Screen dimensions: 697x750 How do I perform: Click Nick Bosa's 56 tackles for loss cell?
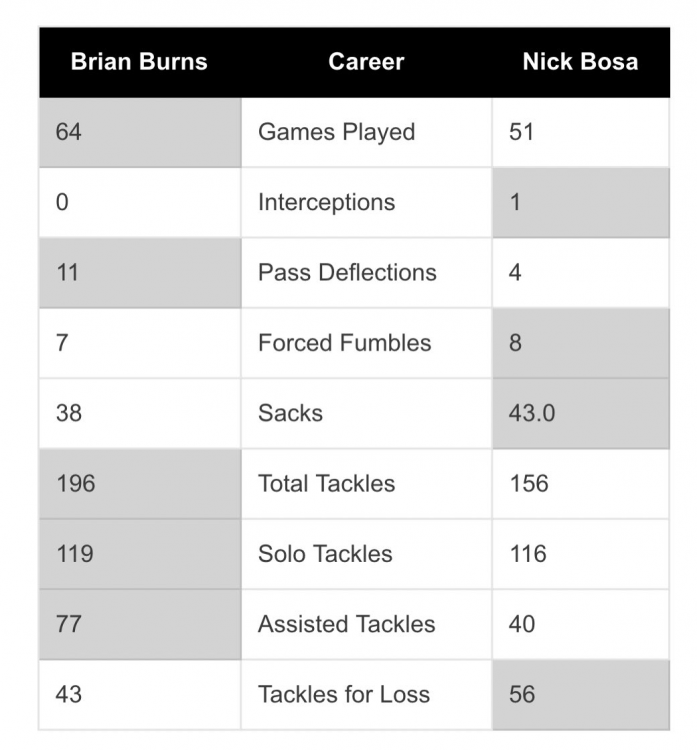point(580,694)
